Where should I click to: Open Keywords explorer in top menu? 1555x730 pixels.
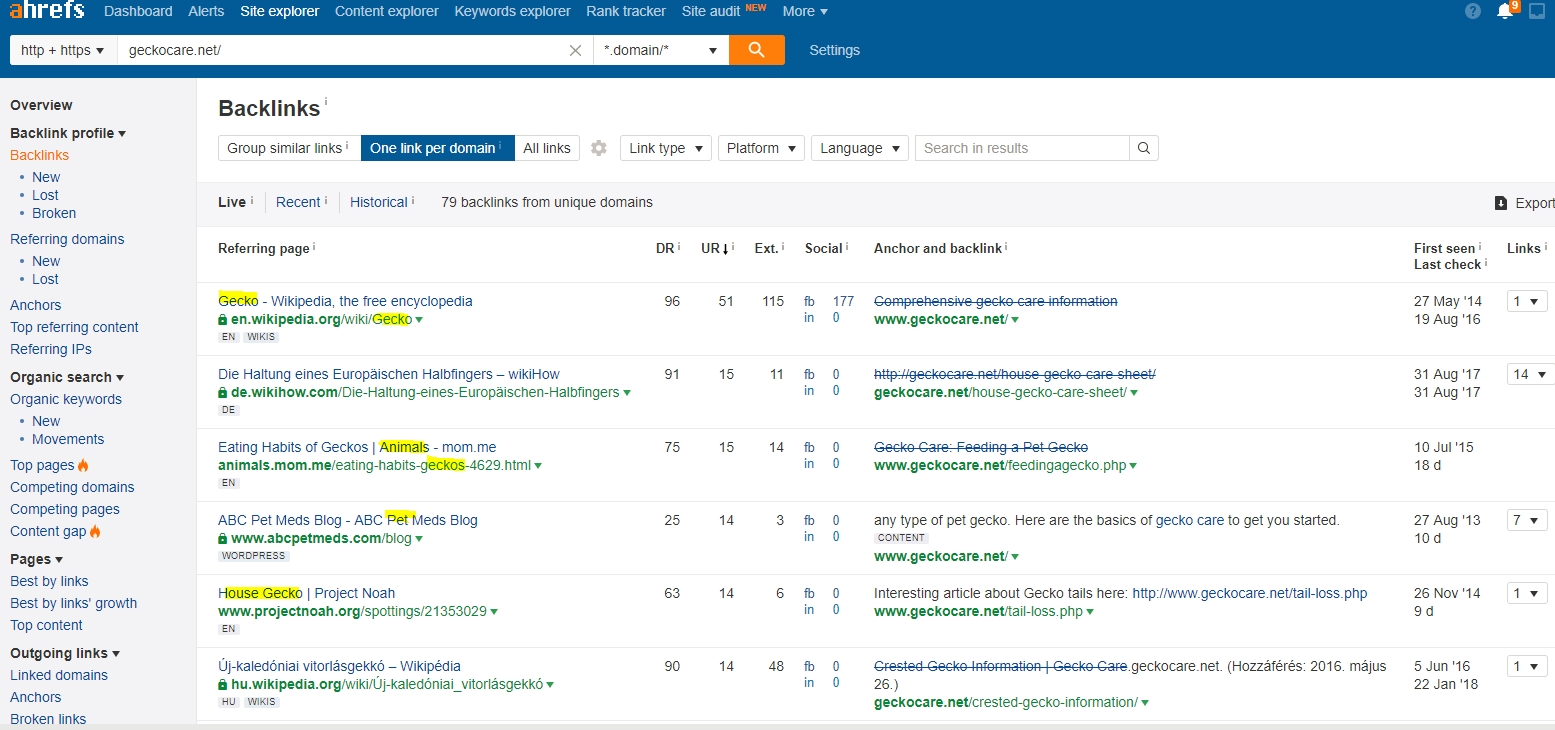(x=512, y=12)
